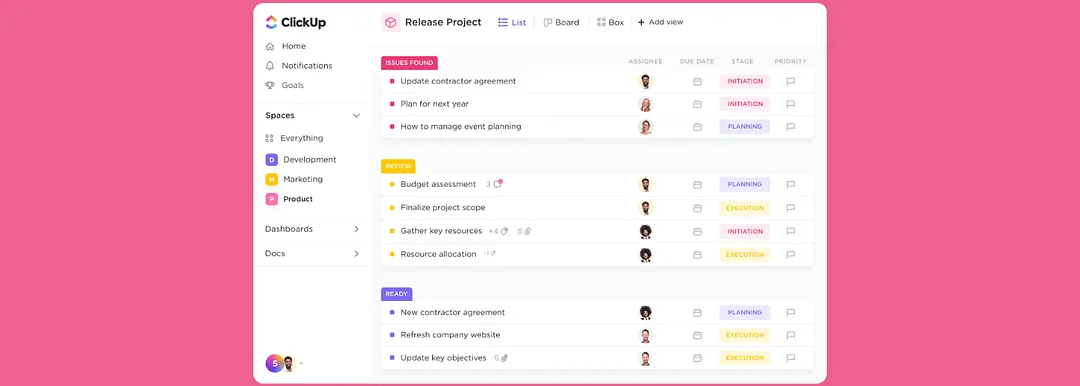Open task Update key objectives

tap(444, 358)
